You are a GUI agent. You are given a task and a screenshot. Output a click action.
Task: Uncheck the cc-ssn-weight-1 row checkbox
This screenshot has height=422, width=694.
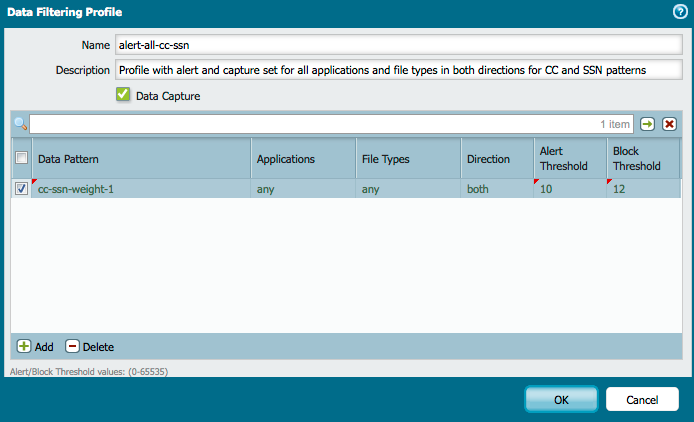pyautogui.click(x=21, y=189)
